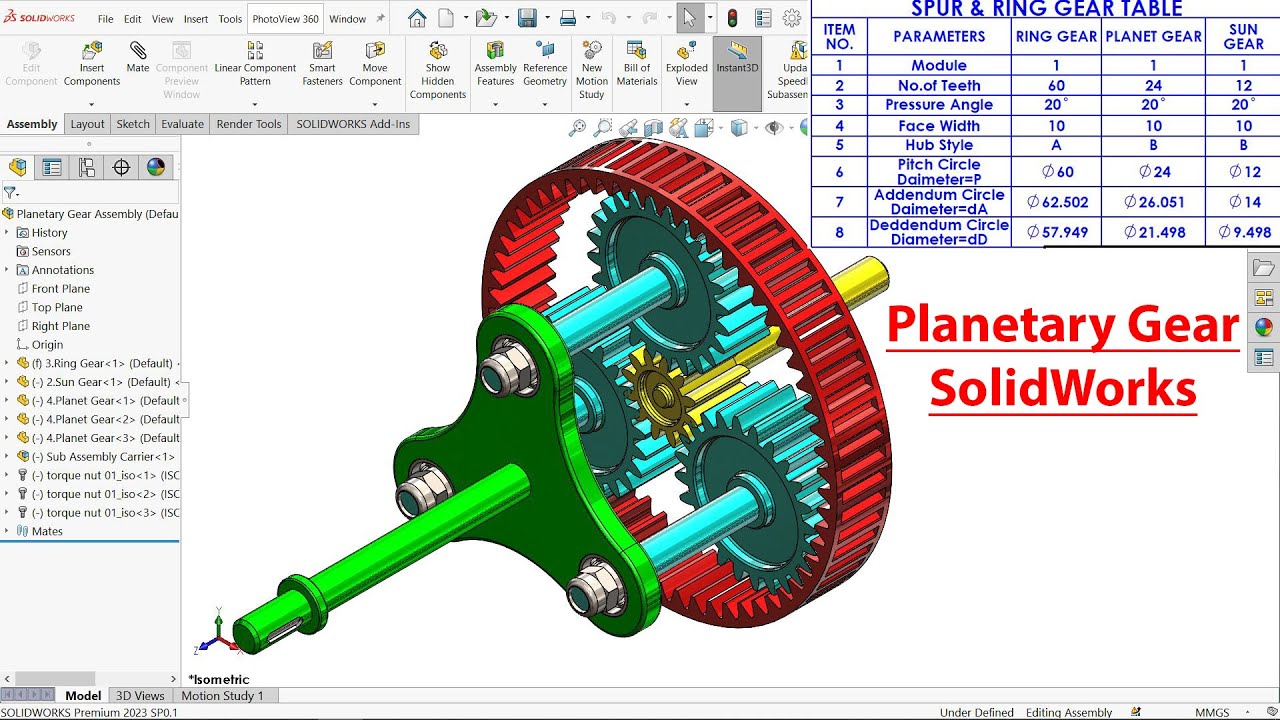Image resolution: width=1280 pixels, height=720 pixels.
Task: Open Assembly Features tool
Action: pos(495,65)
